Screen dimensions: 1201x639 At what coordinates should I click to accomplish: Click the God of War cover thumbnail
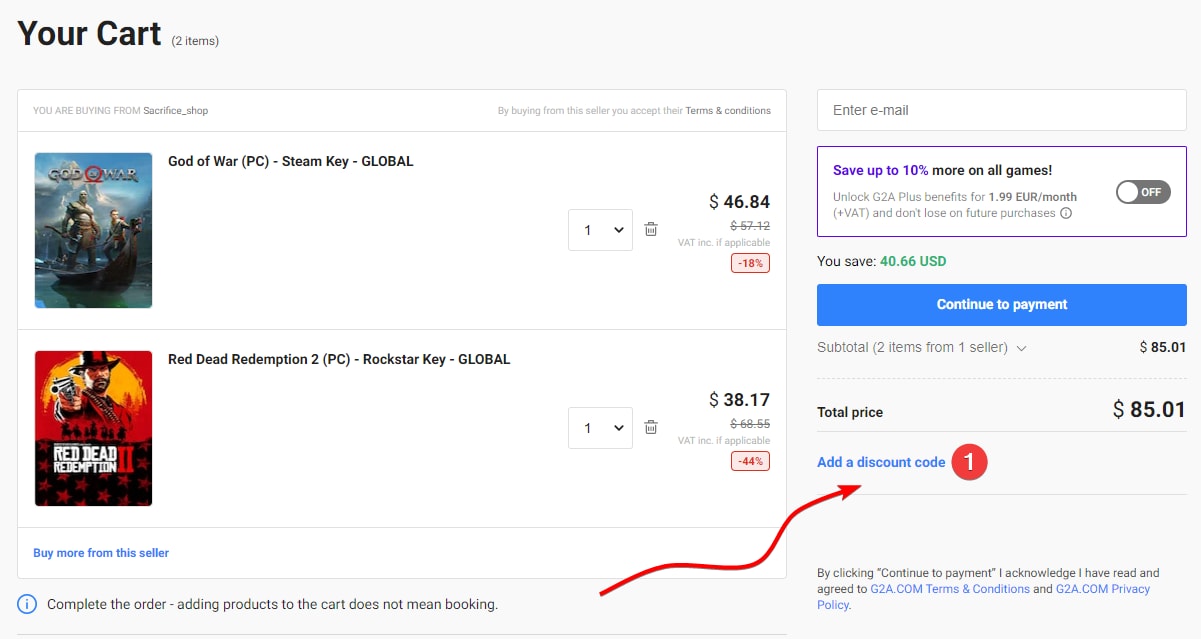pos(93,230)
